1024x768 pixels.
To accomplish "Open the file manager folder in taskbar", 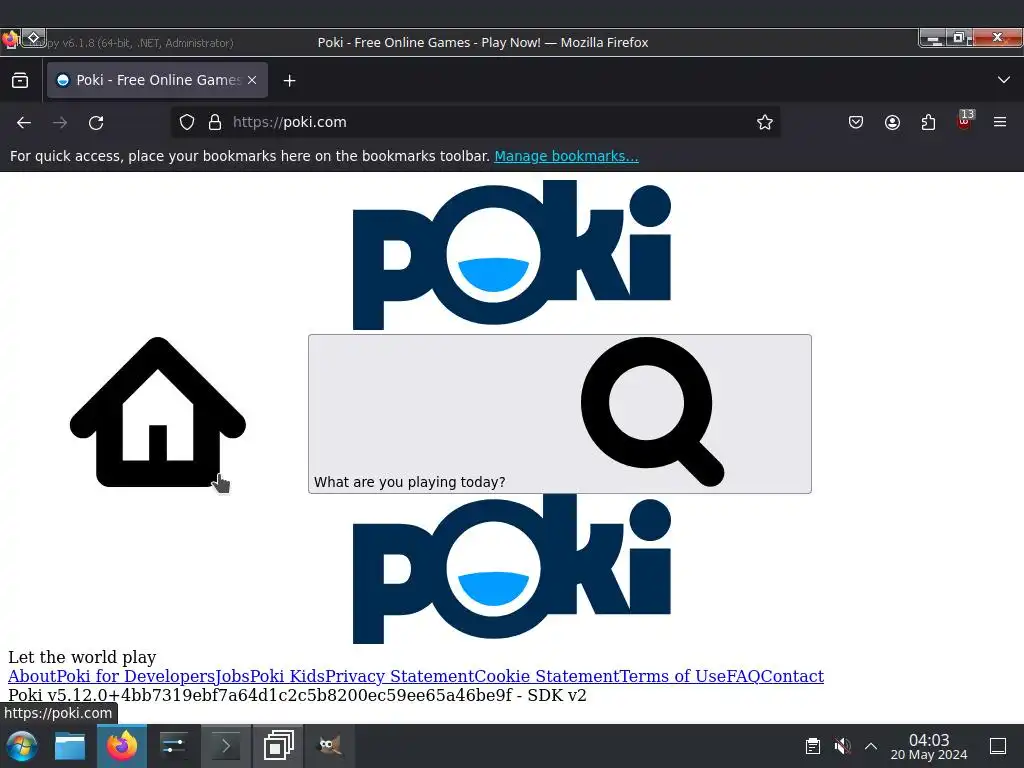I will 70,746.
